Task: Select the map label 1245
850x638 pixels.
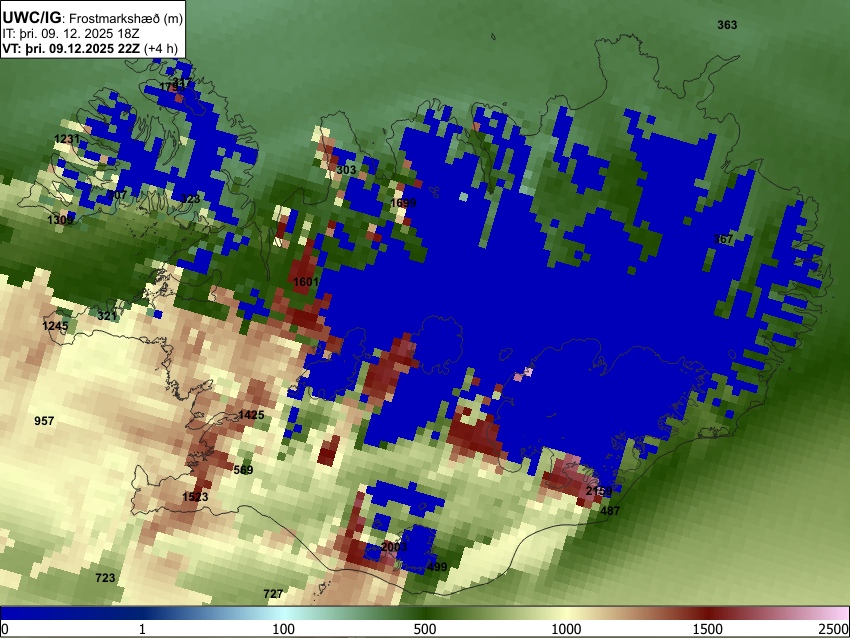Action: coord(55,326)
